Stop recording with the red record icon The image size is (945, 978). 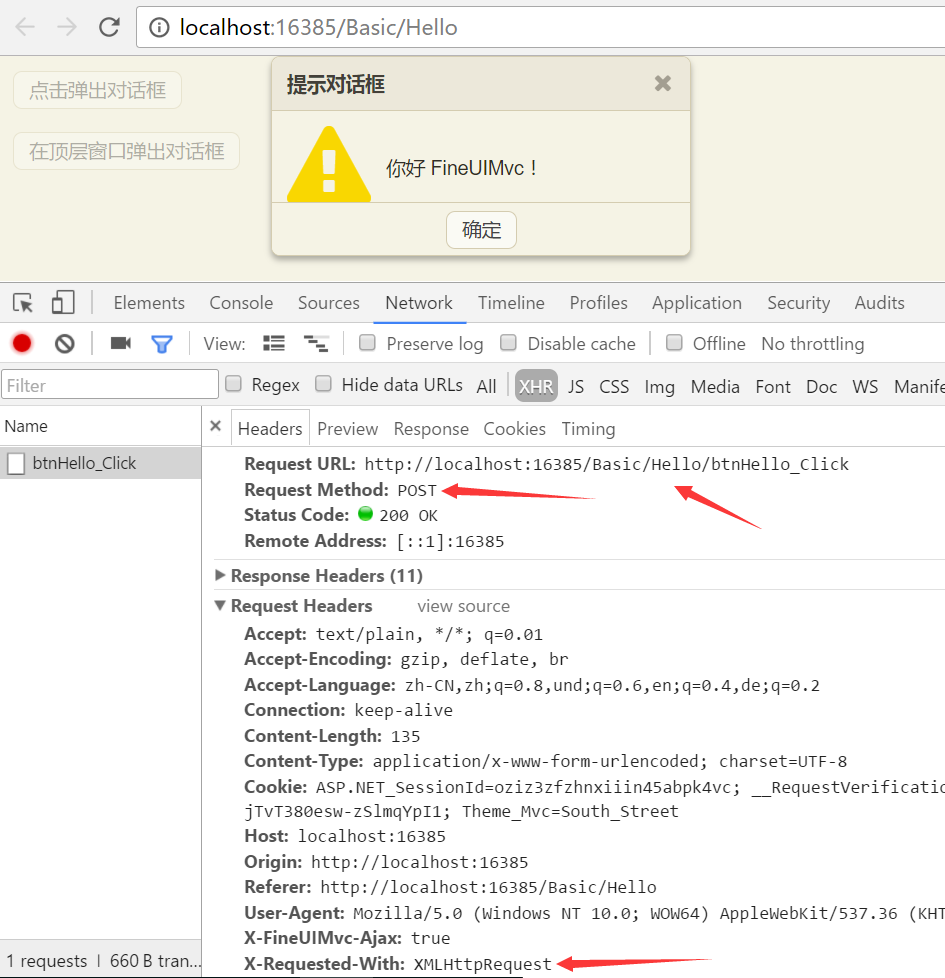(x=22, y=343)
